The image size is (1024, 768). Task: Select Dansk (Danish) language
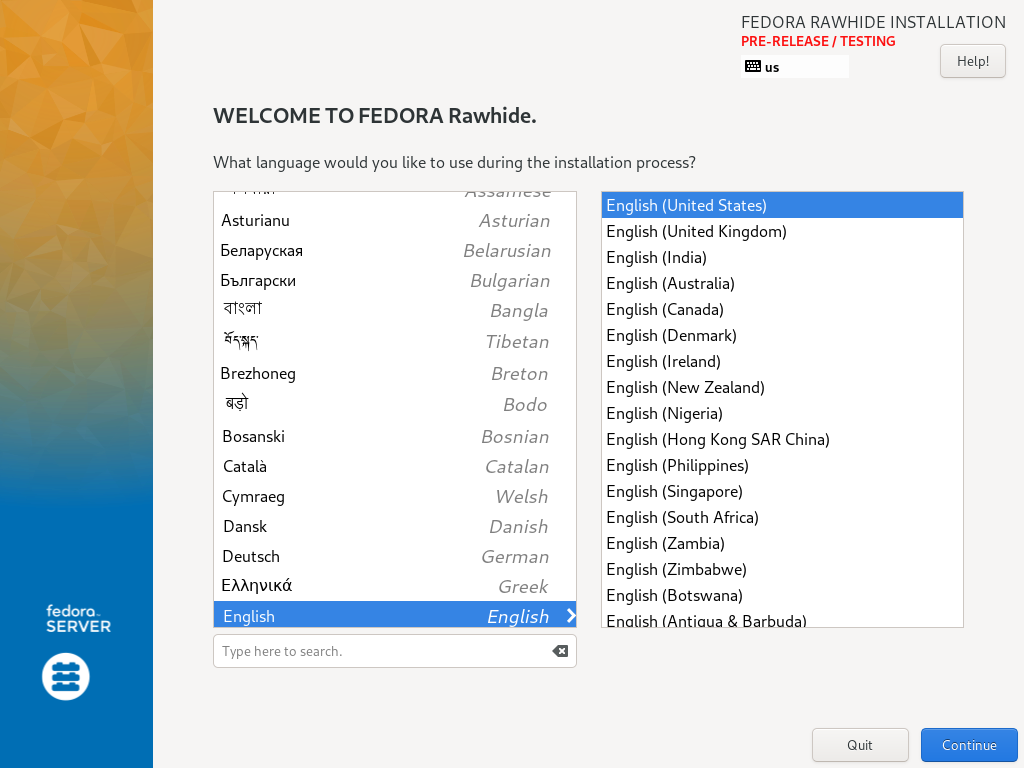click(394, 527)
